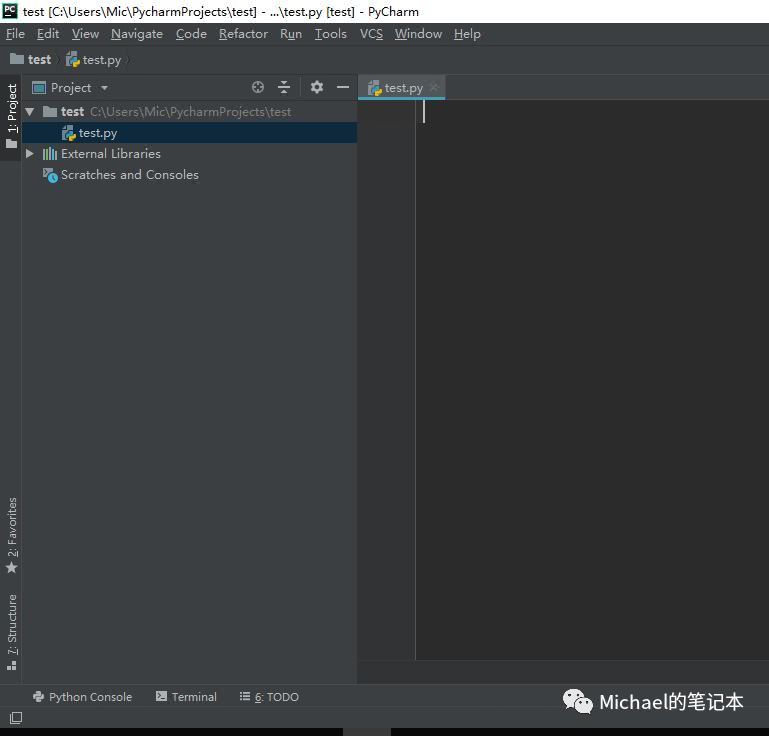This screenshot has width=769, height=736.
Task: Hide the Project panel with minus icon
Action: point(343,88)
